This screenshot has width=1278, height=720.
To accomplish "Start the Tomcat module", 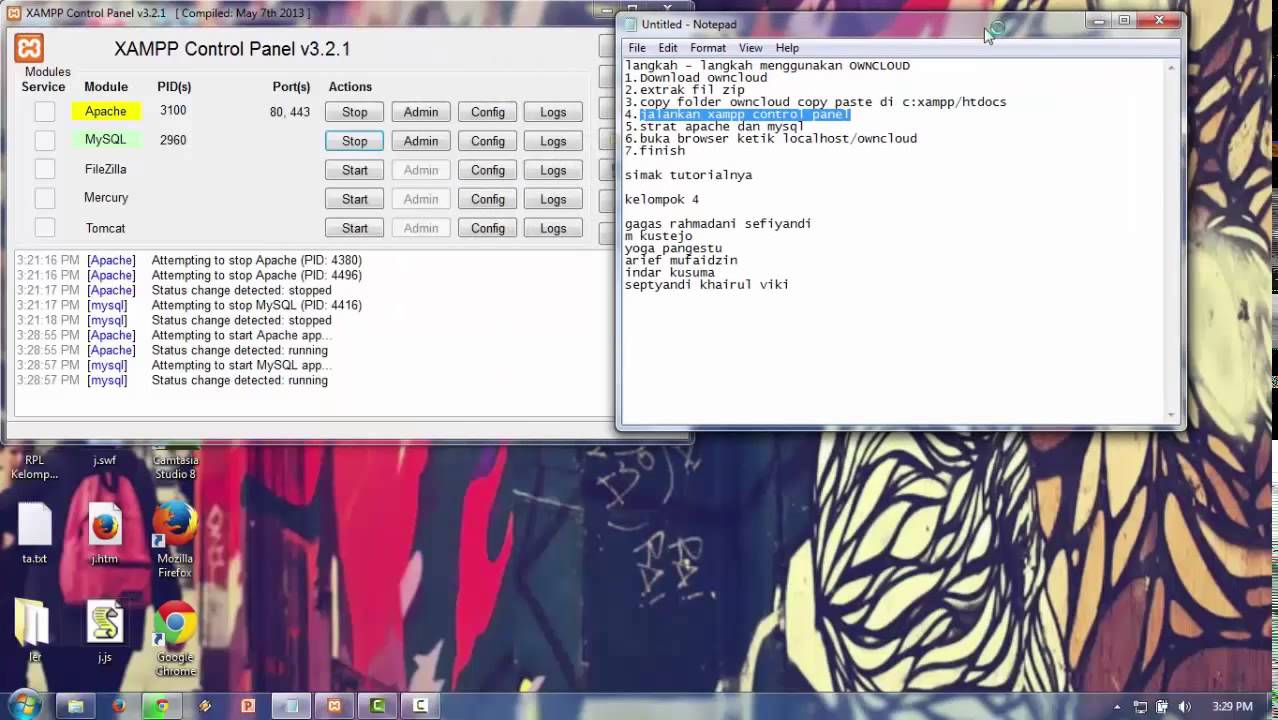I will [354, 228].
